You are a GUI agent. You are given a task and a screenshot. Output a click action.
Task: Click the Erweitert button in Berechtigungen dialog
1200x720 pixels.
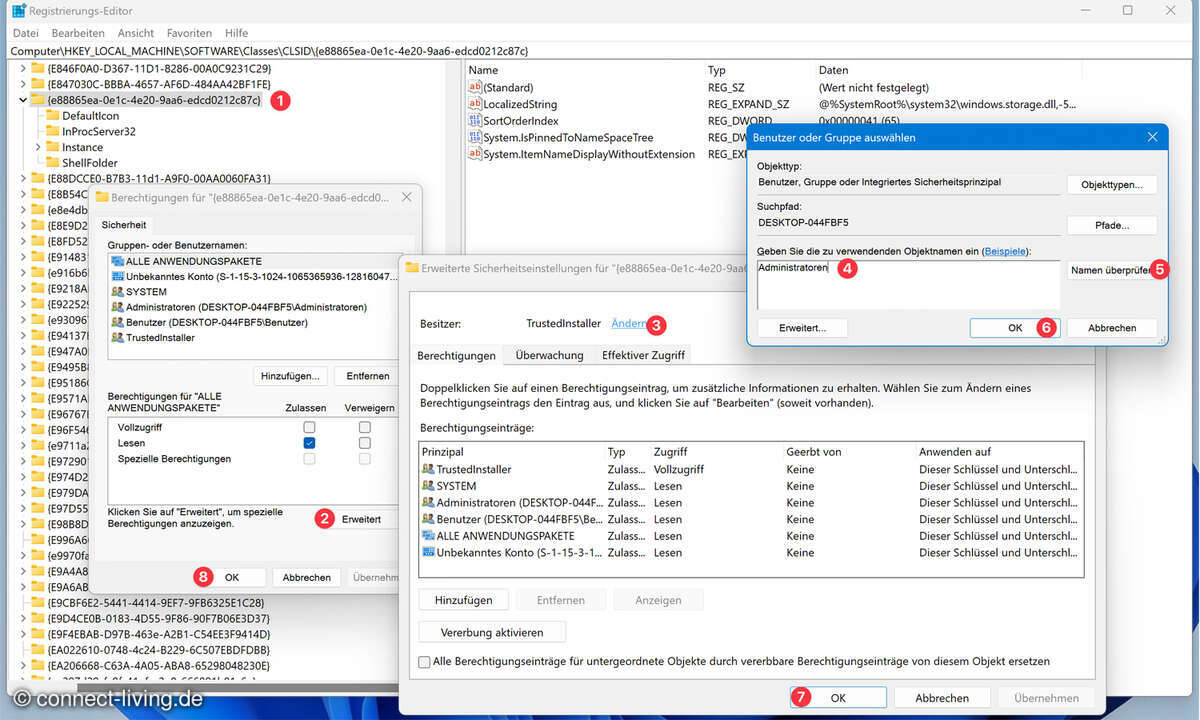pyautogui.click(x=362, y=520)
